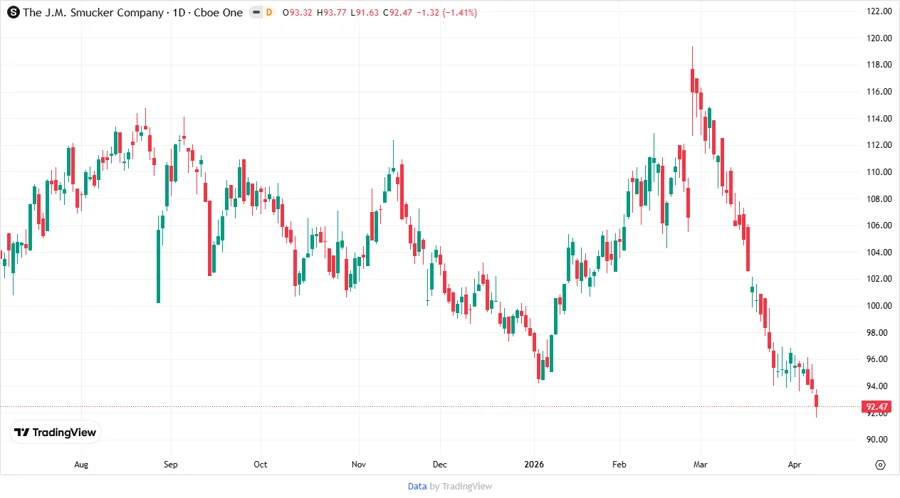
Task: Click the Aug label on the time axis
Action: [81, 465]
